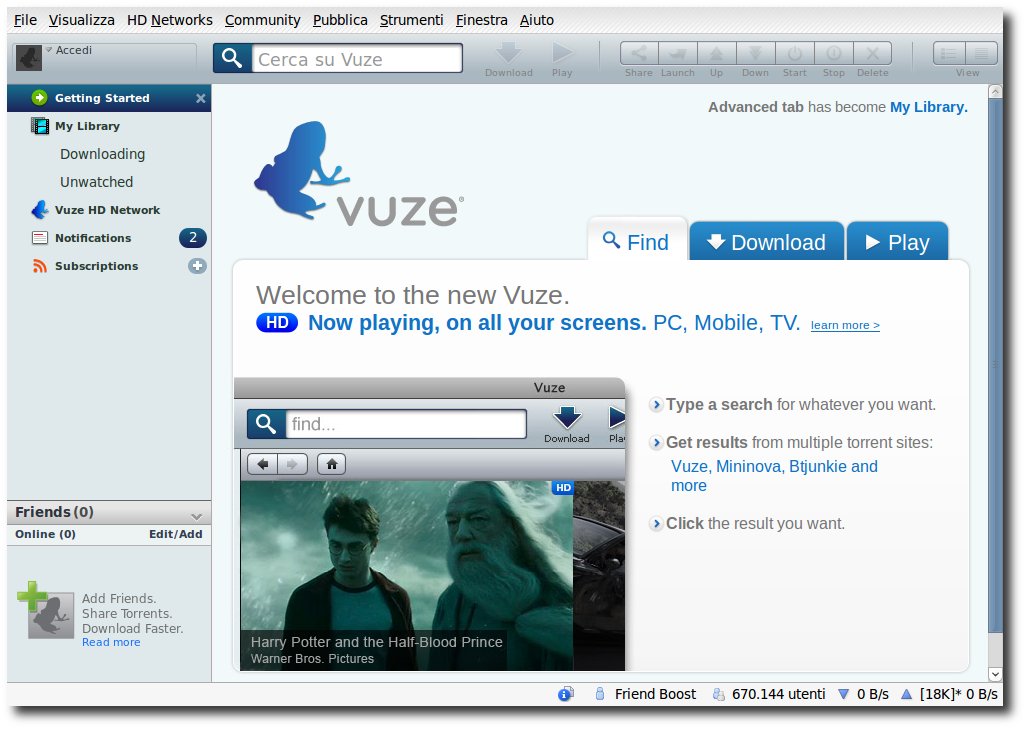Toggle the detailed view mode button
The image size is (1026, 729).
[x=982, y=54]
